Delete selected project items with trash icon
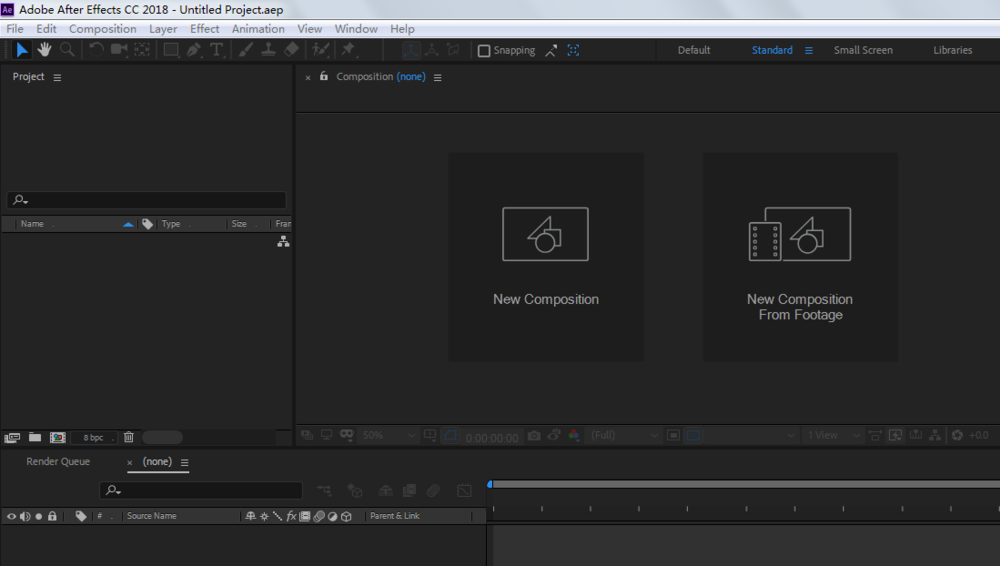The height and width of the screenshot is (566, 1000). (129, 437)
